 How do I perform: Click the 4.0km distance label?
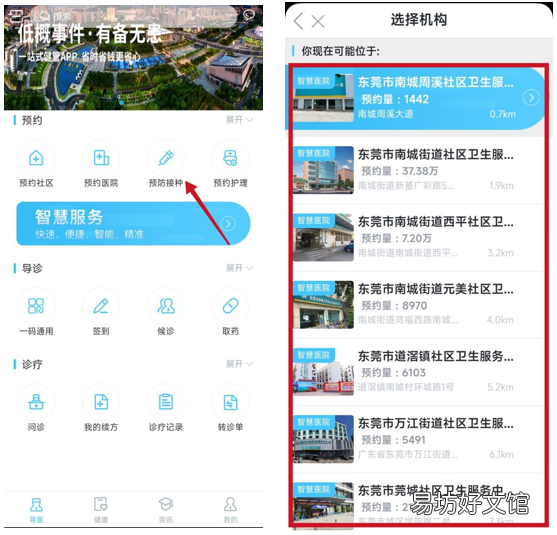500,320
